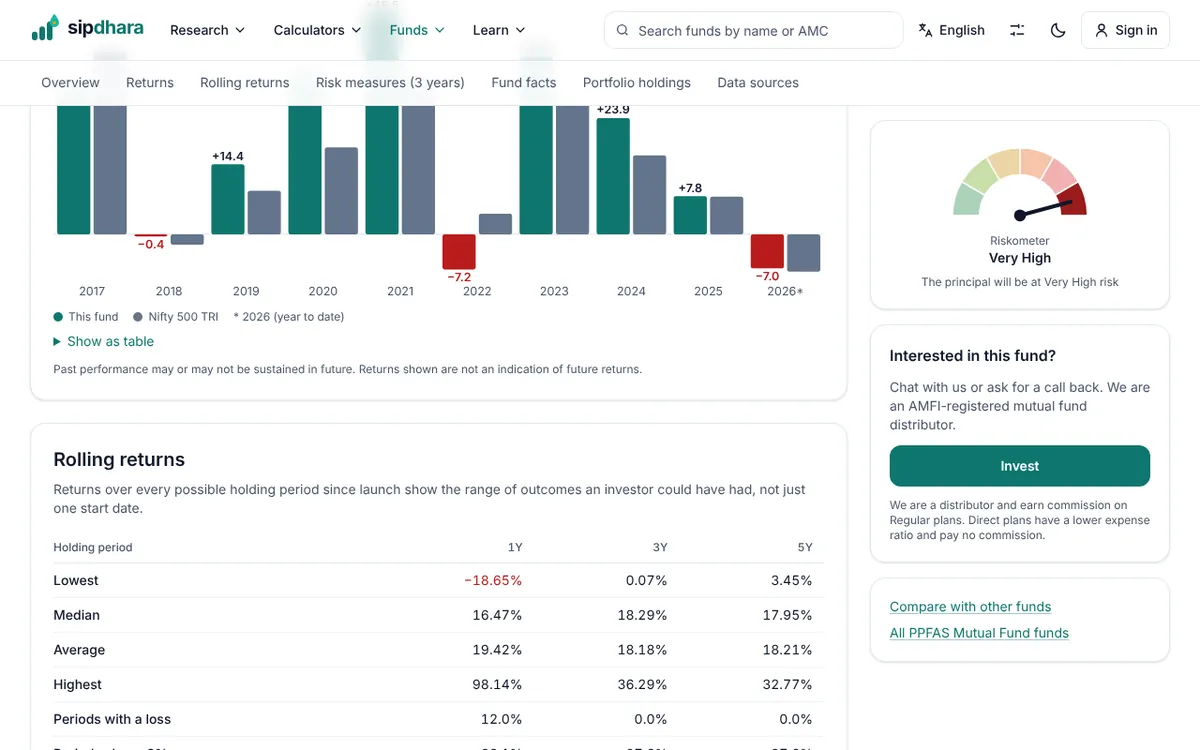Click the Highest 1Y value 98.14%

tap(497, 685)
